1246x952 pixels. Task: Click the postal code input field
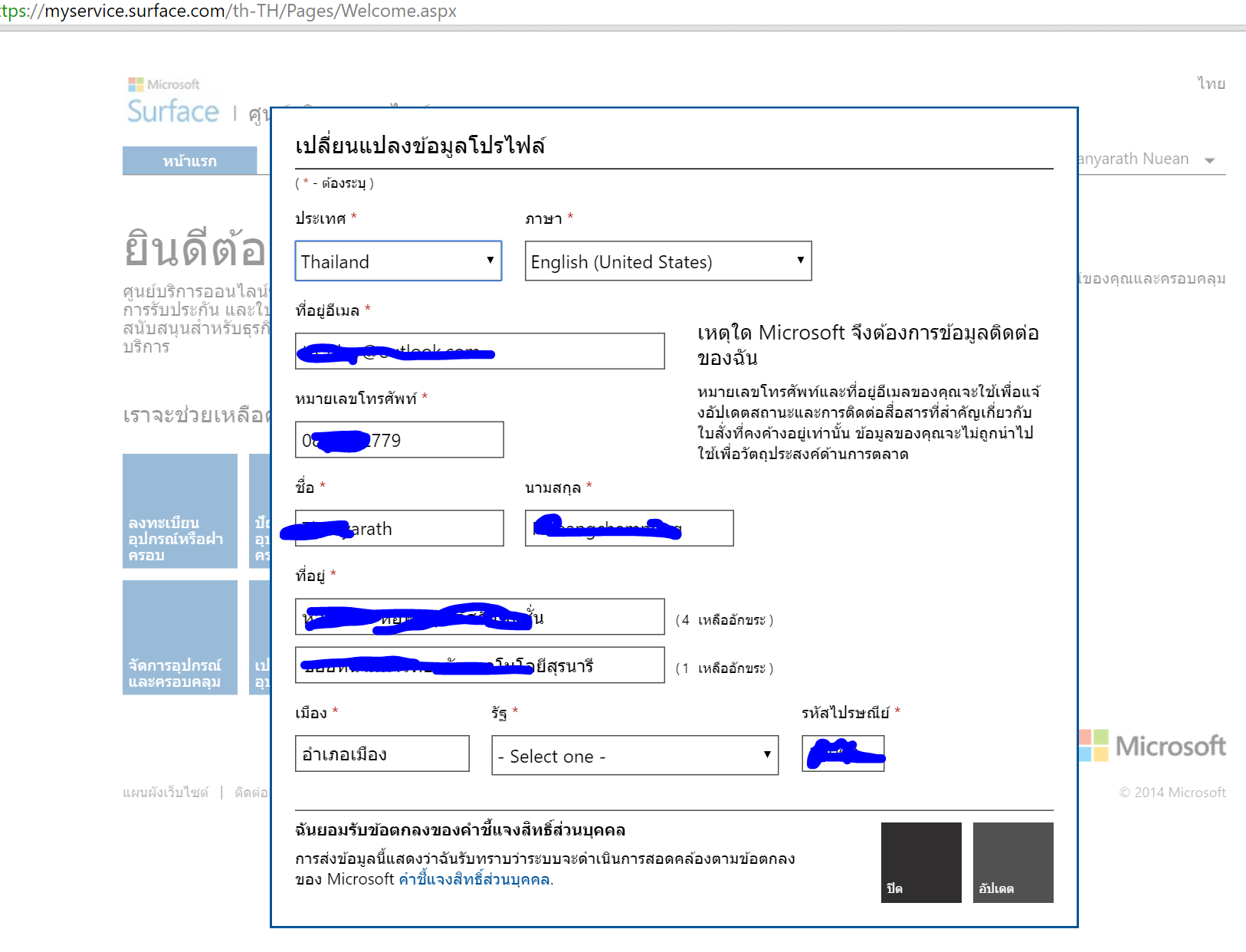(843, 753)
